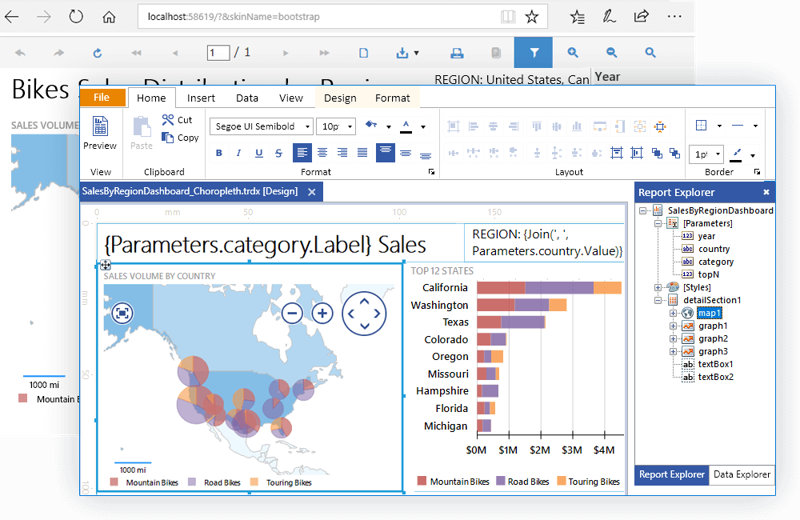This screenshot has height=520, width=800.
Task: Switch to the Insert ribbon tab
Action: [201, 98]
